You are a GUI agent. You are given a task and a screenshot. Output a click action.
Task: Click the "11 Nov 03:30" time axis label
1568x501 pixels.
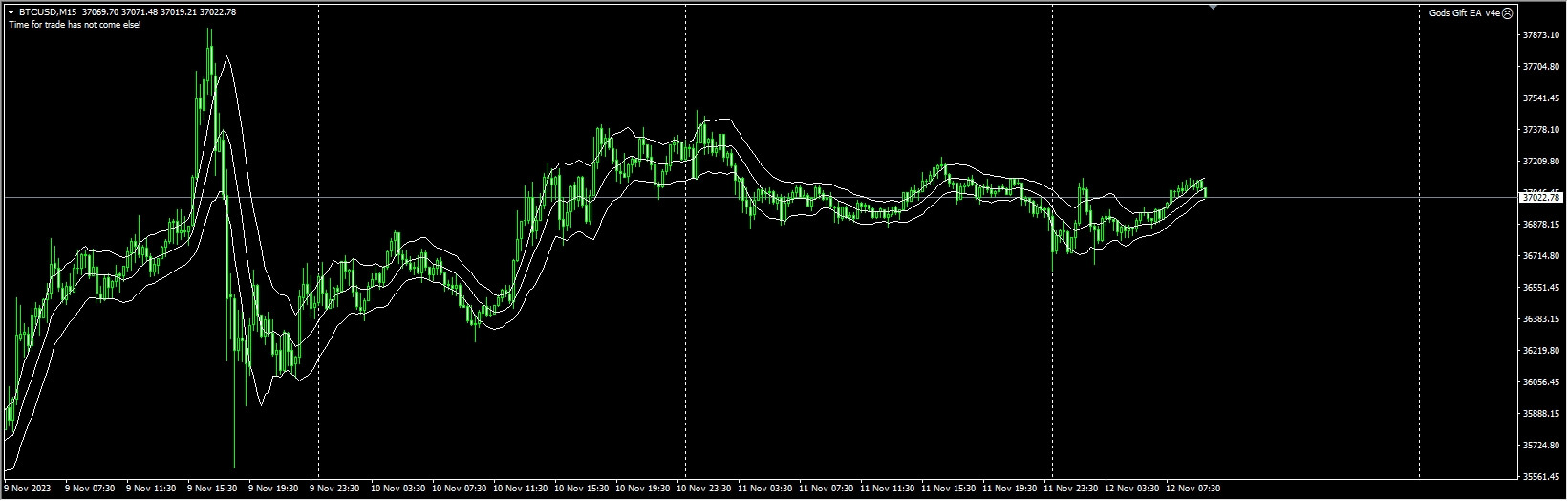pos(764,489)
